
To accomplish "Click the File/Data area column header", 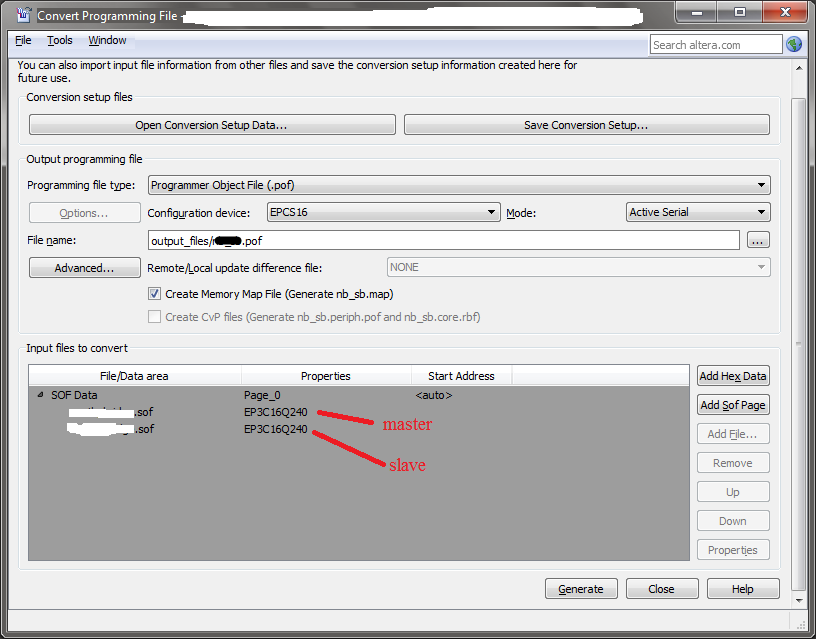I will tap(135, 376).
